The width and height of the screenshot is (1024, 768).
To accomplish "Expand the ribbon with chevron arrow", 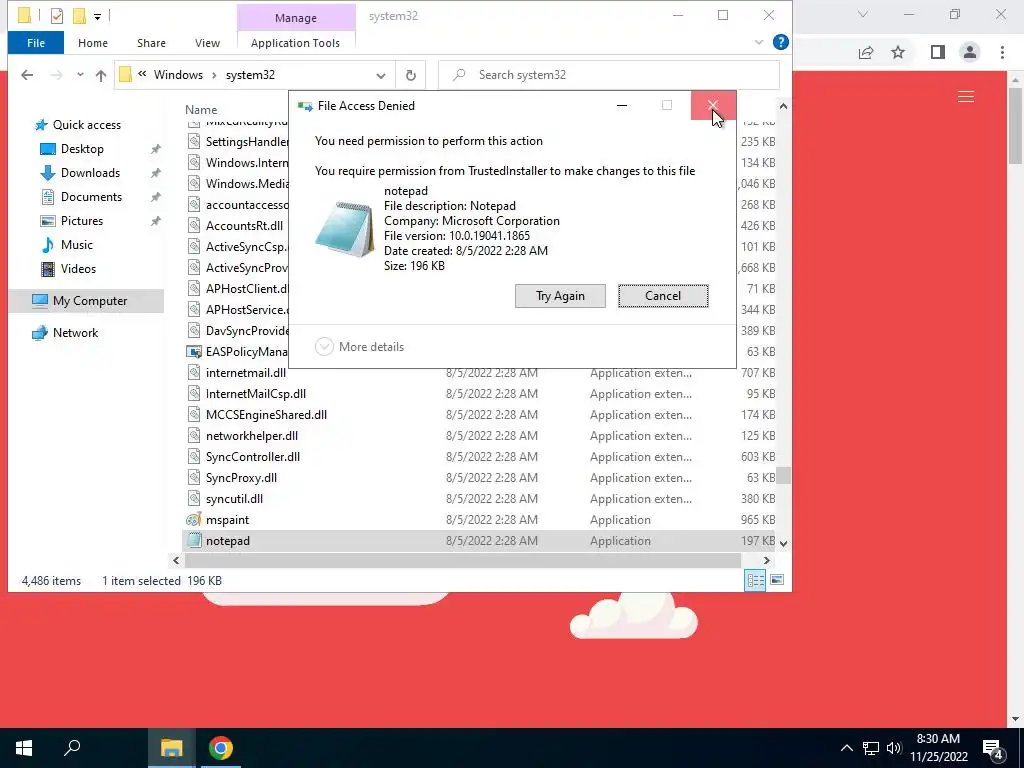I will coord(758,42).
